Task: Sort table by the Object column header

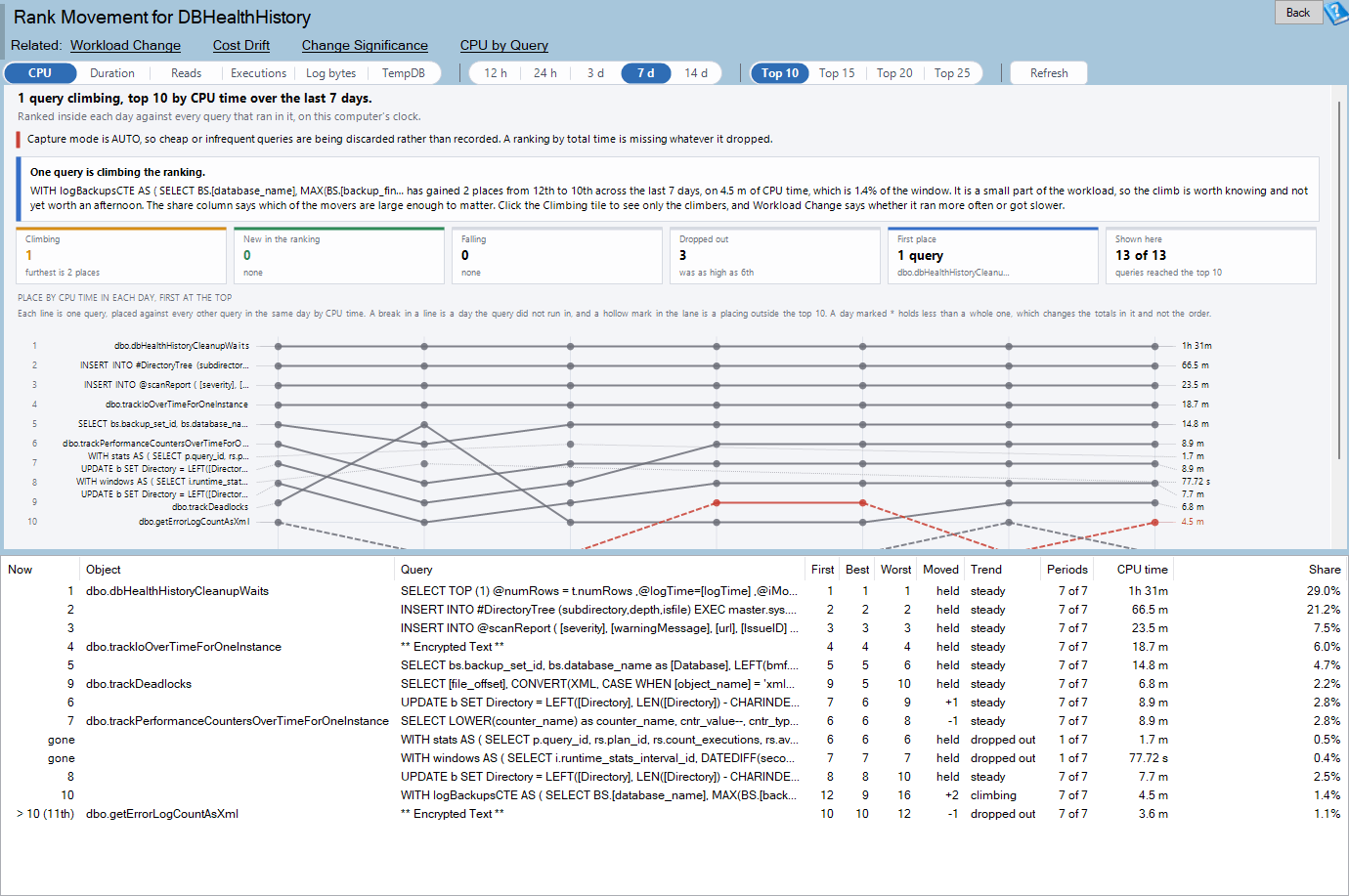Action: click(x=238, y=570)
